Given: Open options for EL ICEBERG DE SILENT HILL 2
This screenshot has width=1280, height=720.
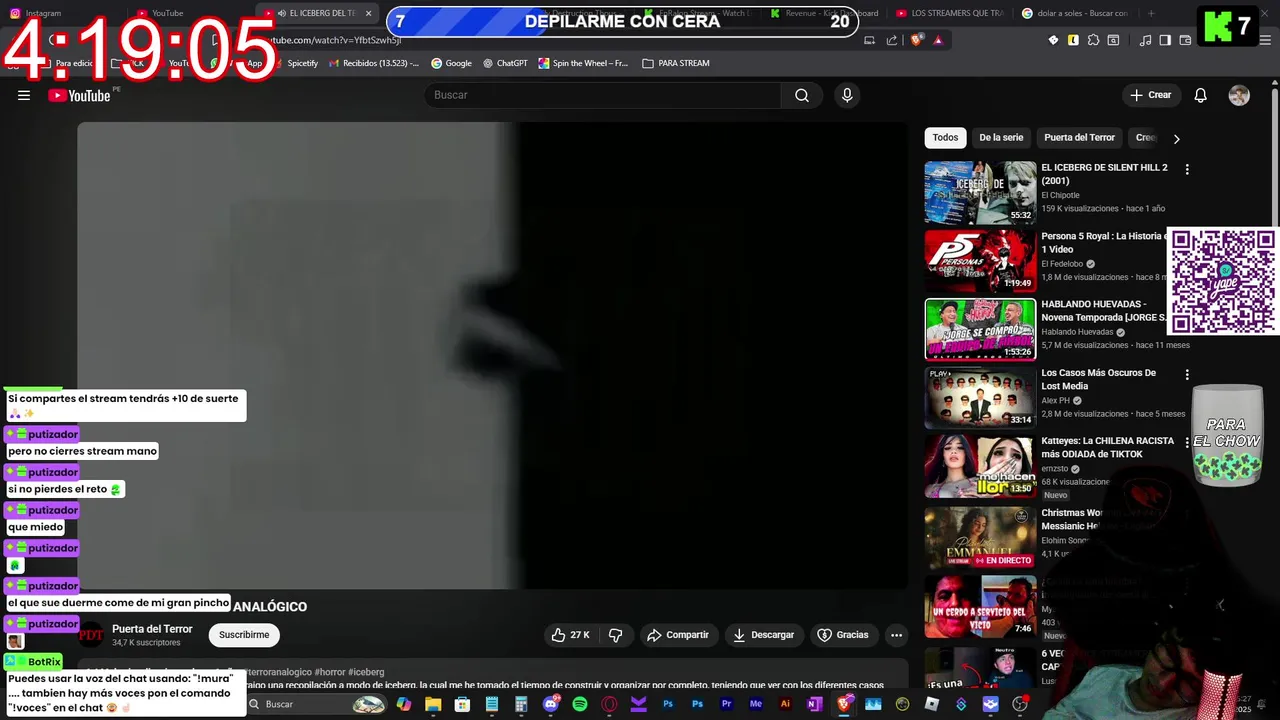Looking at the screenshot, I should tap(1187, 170).
